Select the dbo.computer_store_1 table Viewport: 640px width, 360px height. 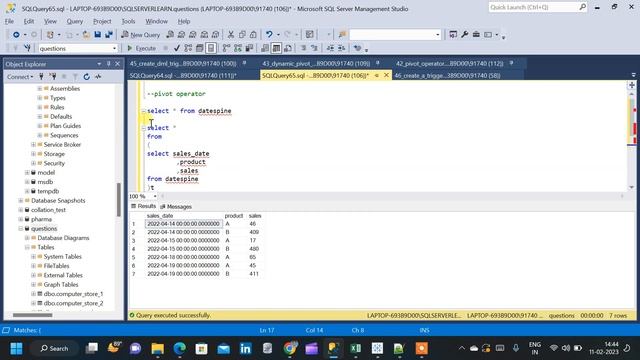click(73, 294)
